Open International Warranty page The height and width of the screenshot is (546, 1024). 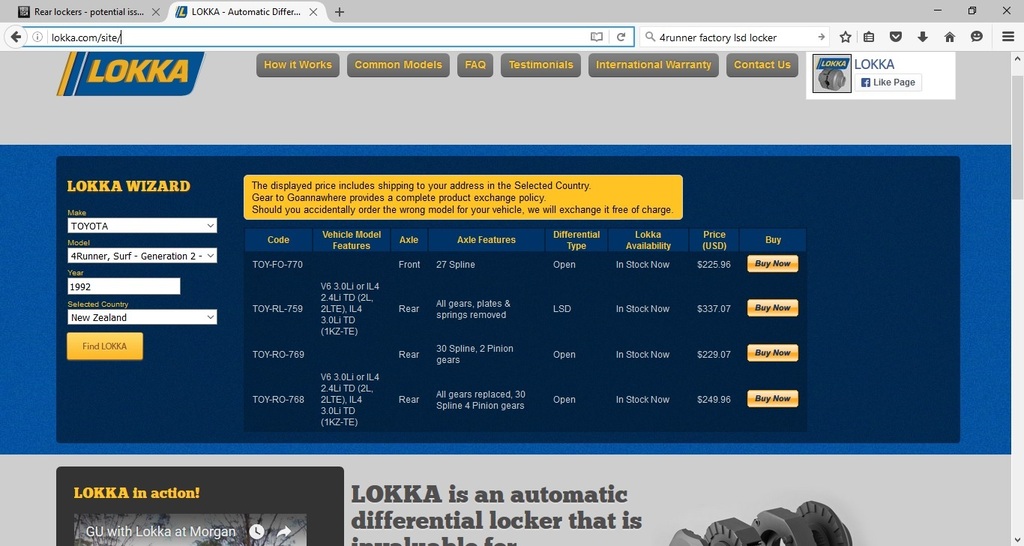click(654, 65)
